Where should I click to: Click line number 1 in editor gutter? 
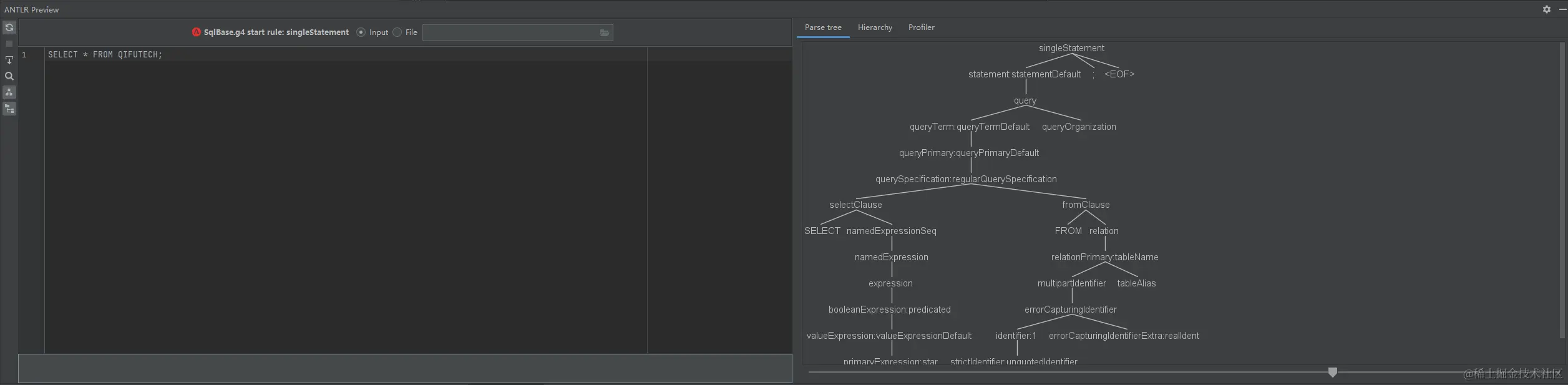[x=24, y=55]
